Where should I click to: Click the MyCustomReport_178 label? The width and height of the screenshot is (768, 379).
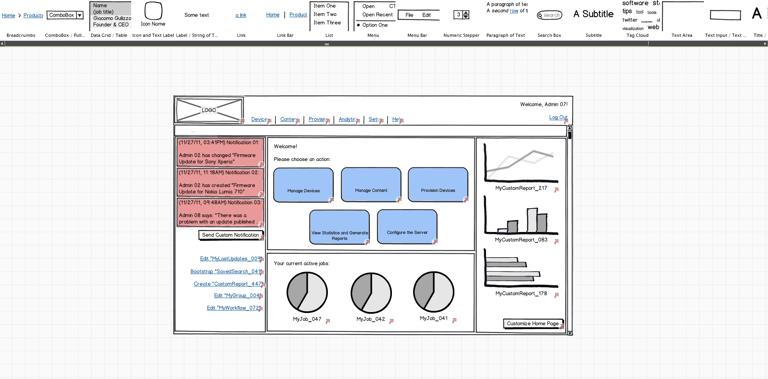coord(521,293)
